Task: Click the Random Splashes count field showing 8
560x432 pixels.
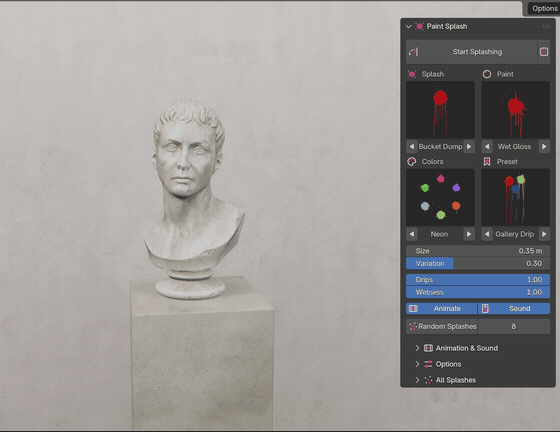Action: pyautogui.click(x=514, y=326)
